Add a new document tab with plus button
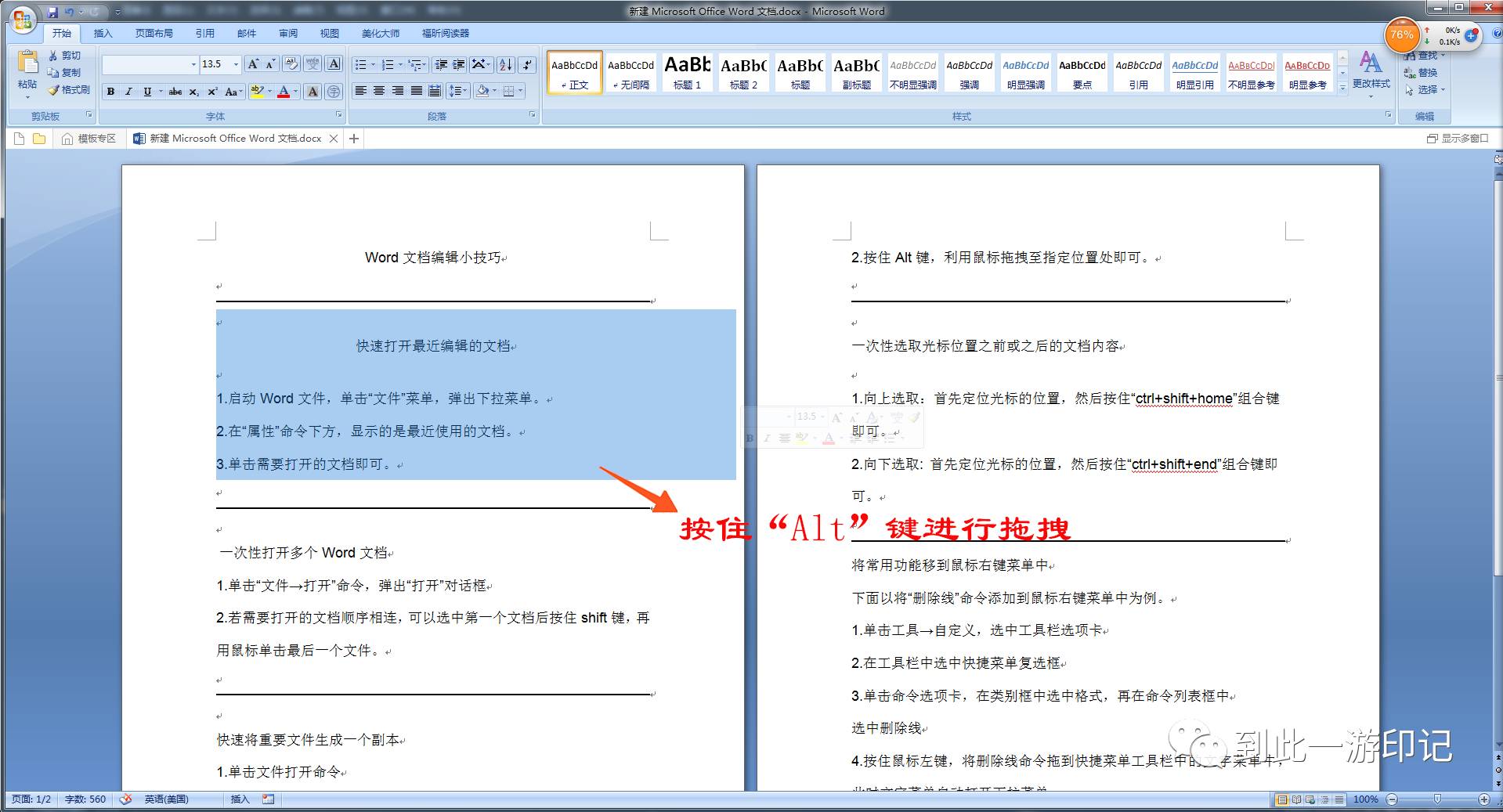Screen dimensions: 1503x812 (x=354, y=139)
